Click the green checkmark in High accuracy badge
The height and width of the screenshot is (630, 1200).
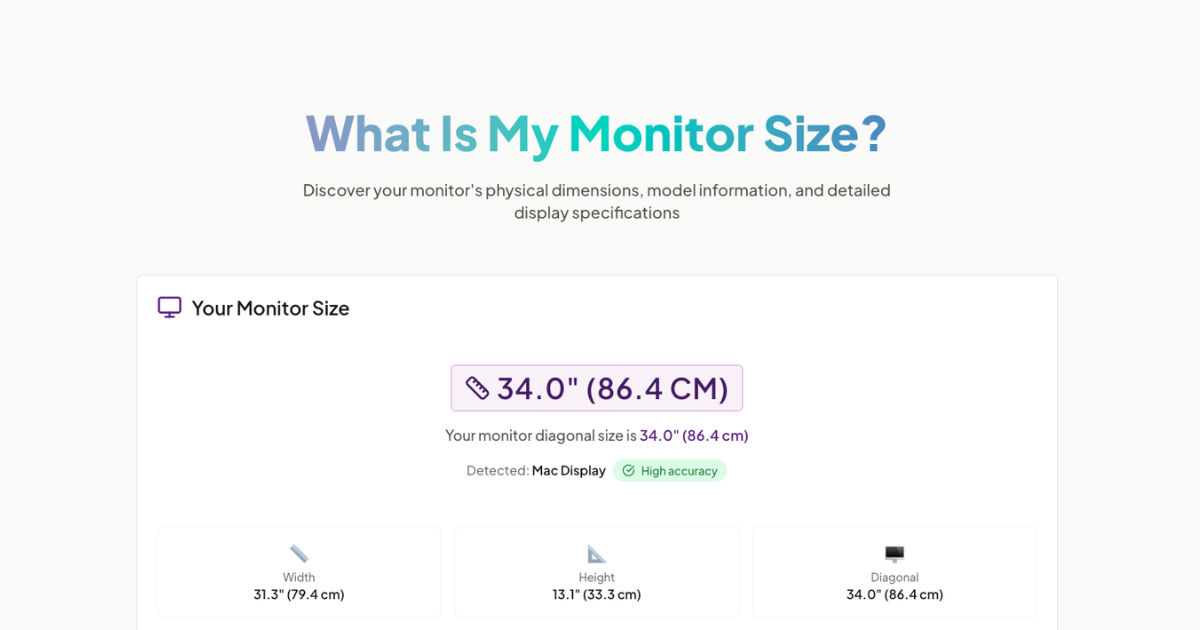(x=628, y=470)
